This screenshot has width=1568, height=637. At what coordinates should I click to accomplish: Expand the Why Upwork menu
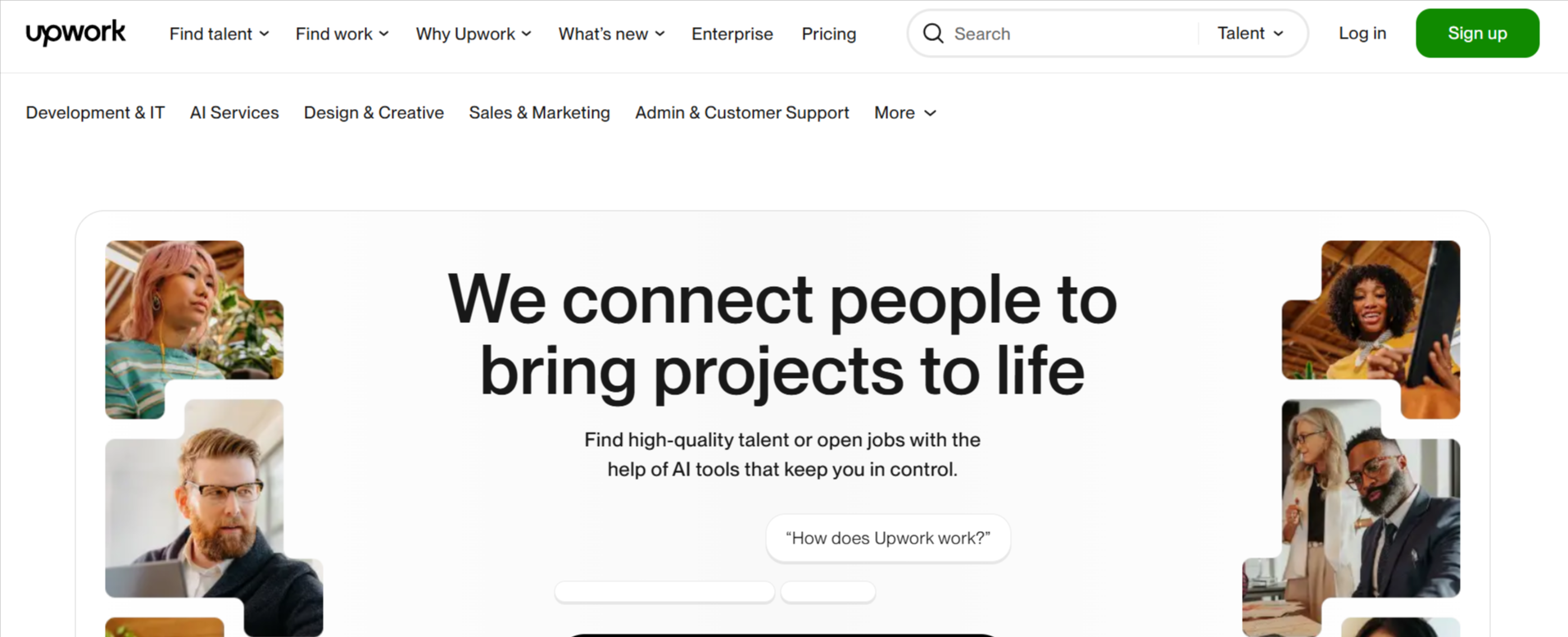[x=474, y=34]
